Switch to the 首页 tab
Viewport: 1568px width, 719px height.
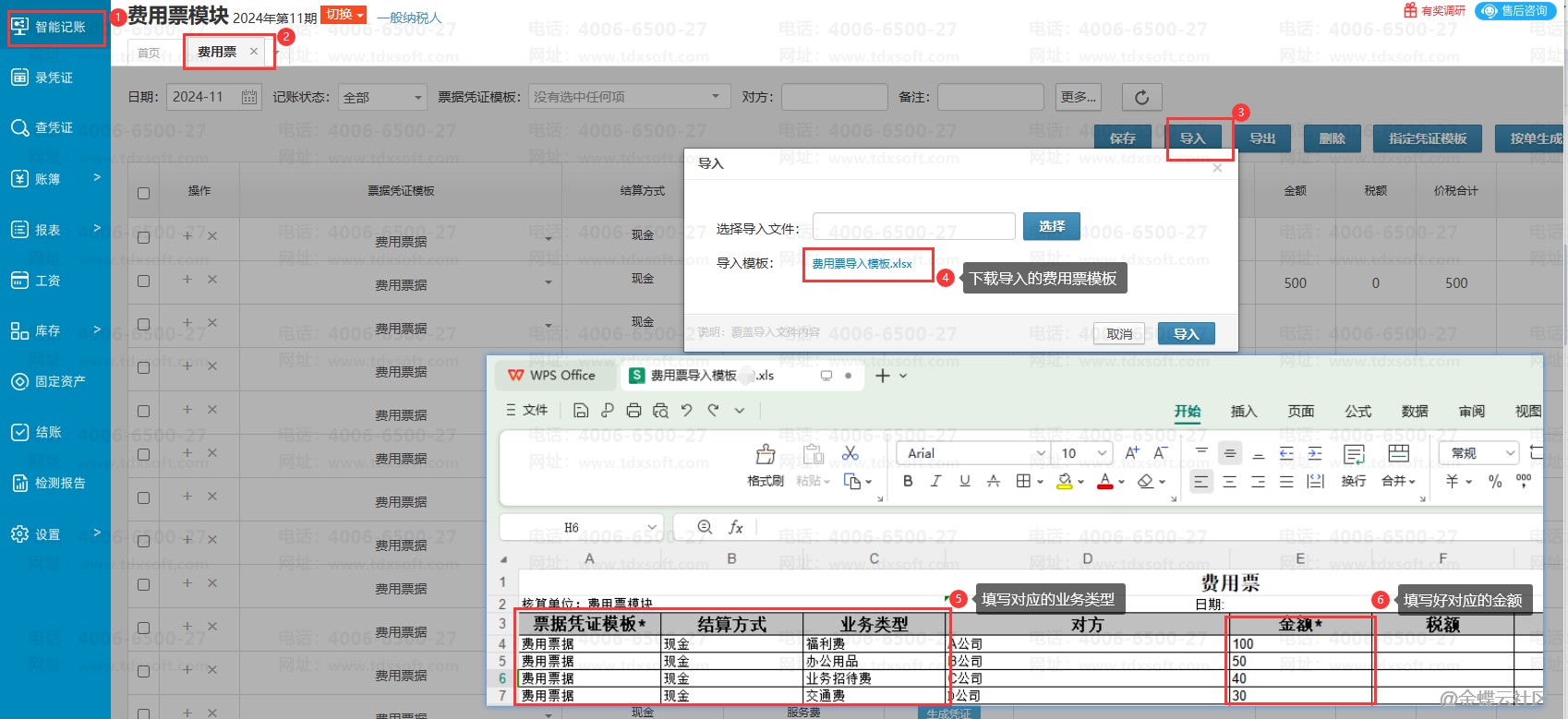click(x=148, y=53)
